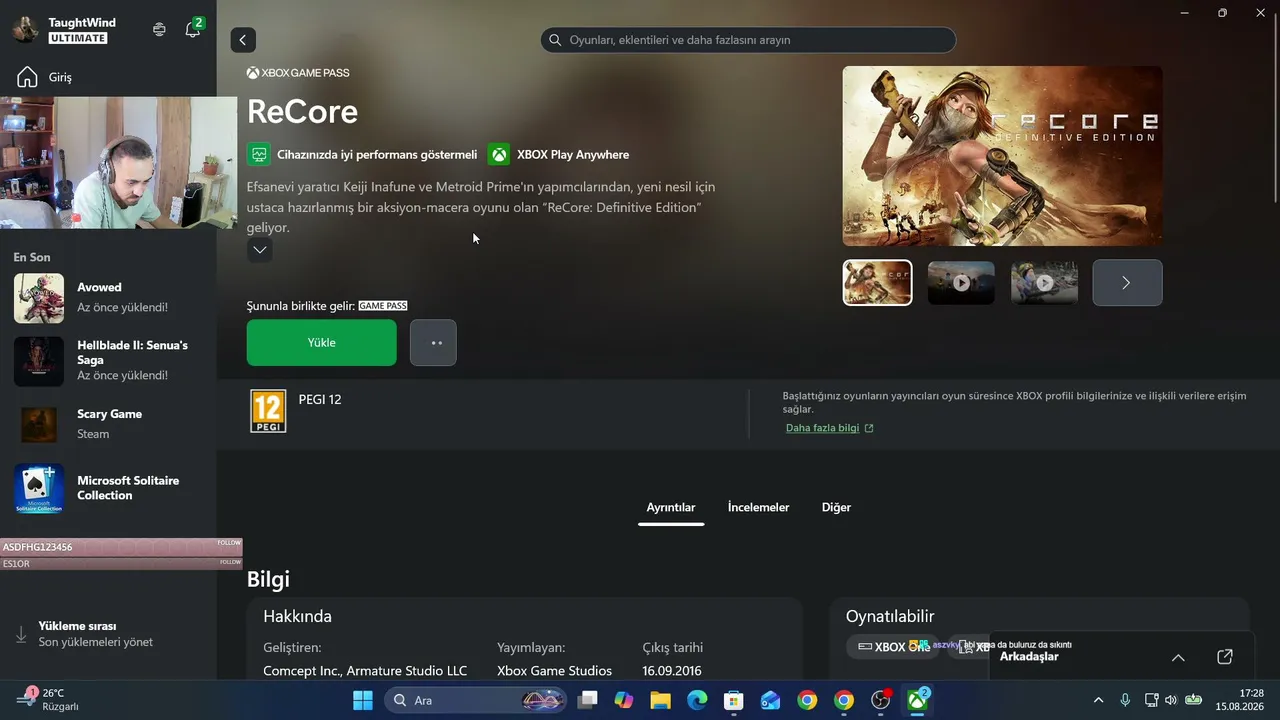The image size is (1280, 720).
Task: Open the Daha fazla bilgi link
Action: point(829,428)
